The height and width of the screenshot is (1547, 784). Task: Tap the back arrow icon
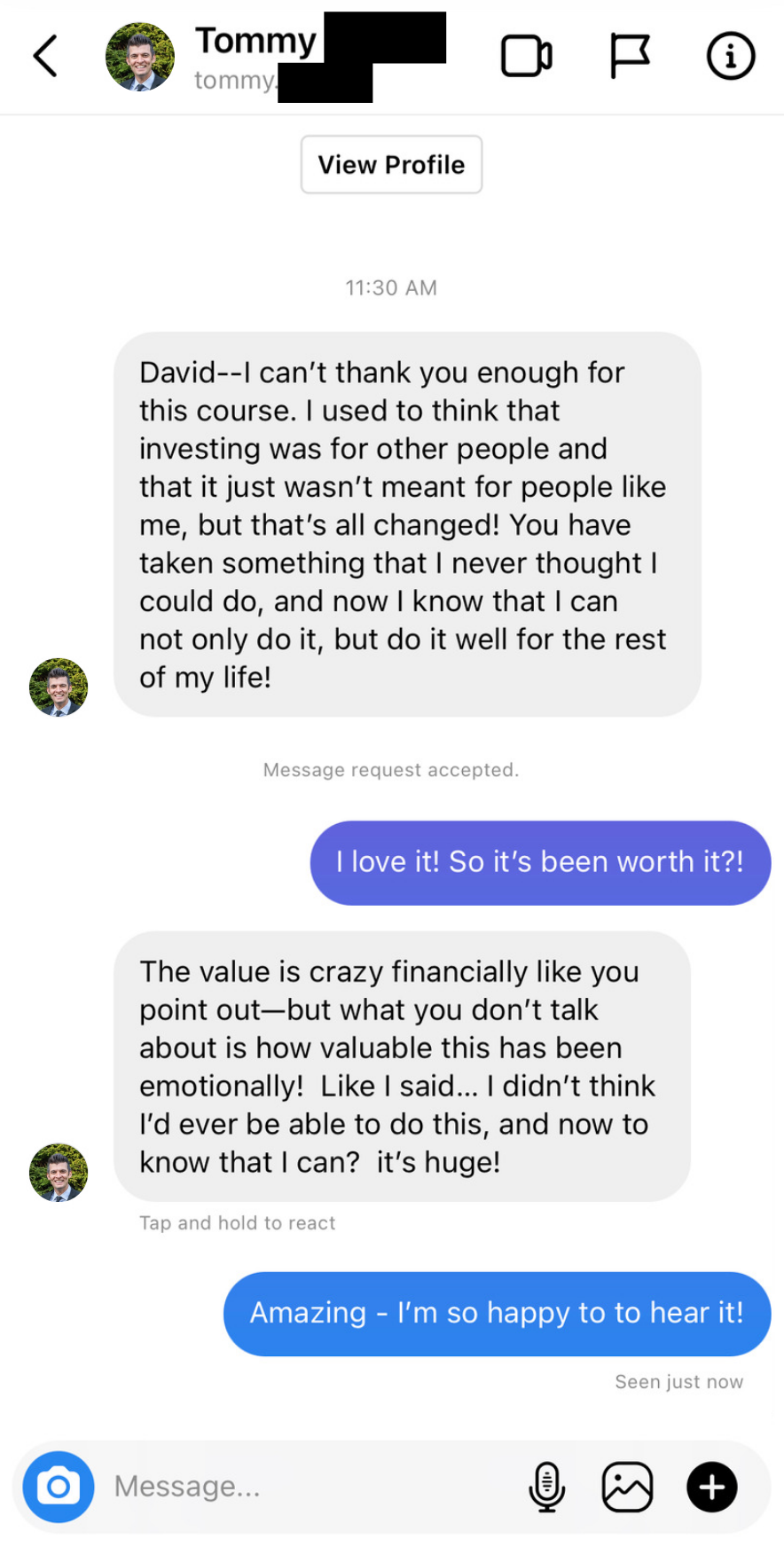pos(46,57)
